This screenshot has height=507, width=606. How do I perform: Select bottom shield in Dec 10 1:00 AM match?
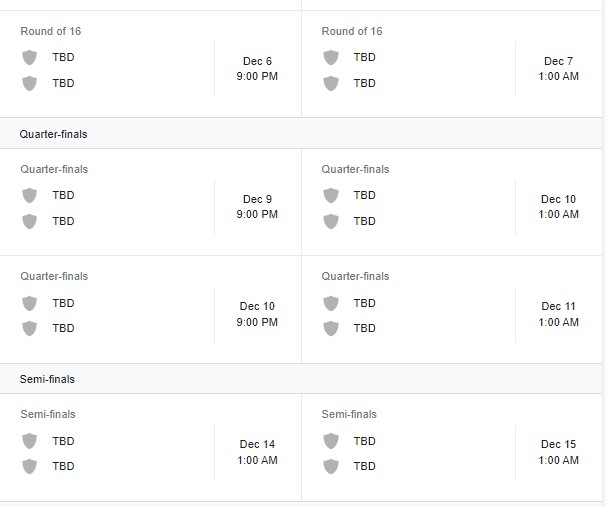(331, 221)
